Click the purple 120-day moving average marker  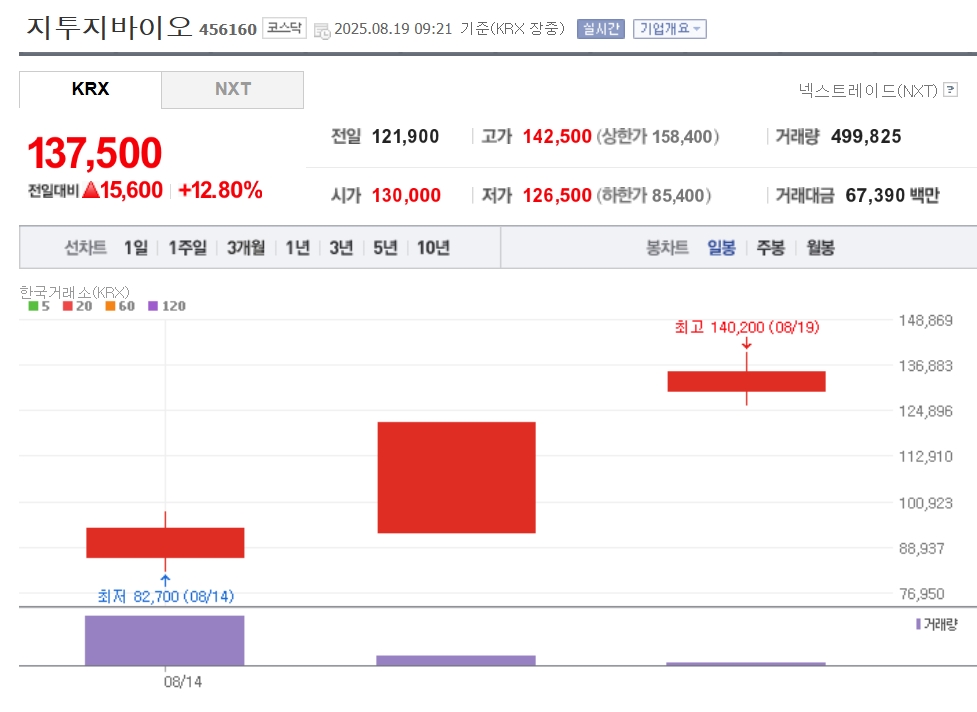[153, 306]
